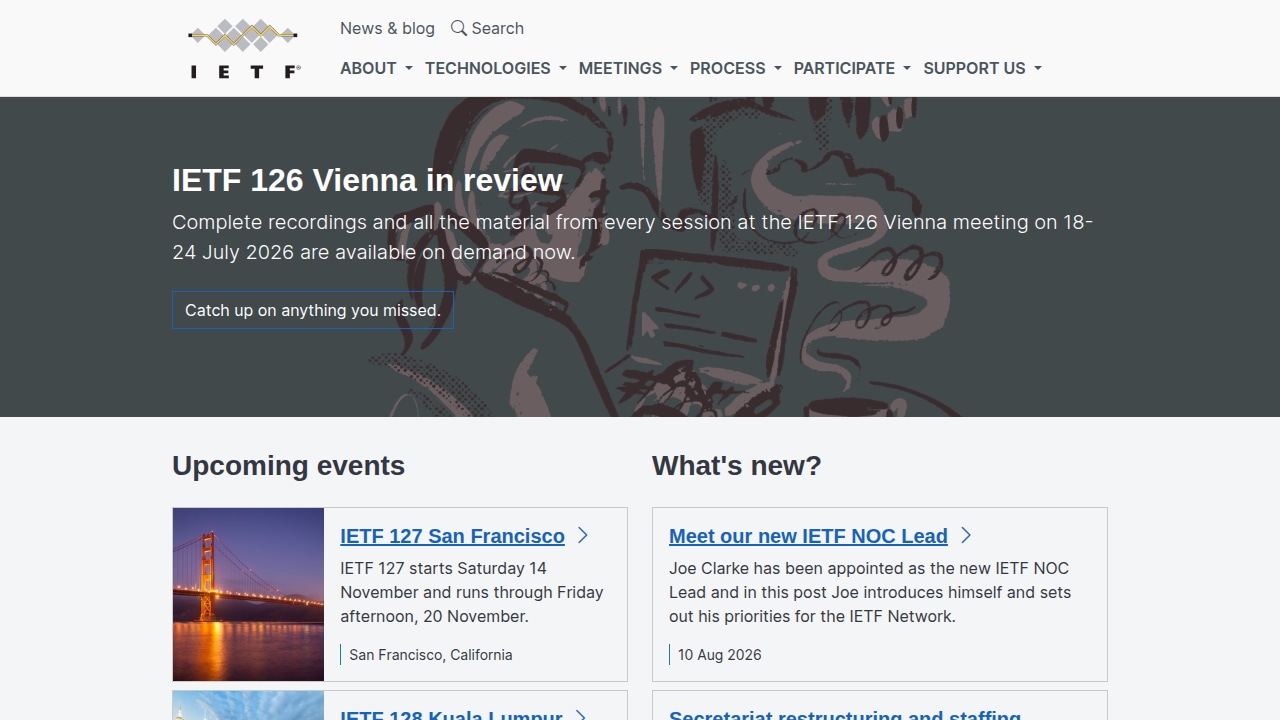Click the IETF logo
1280x720 pixels.
pos(244,48)
